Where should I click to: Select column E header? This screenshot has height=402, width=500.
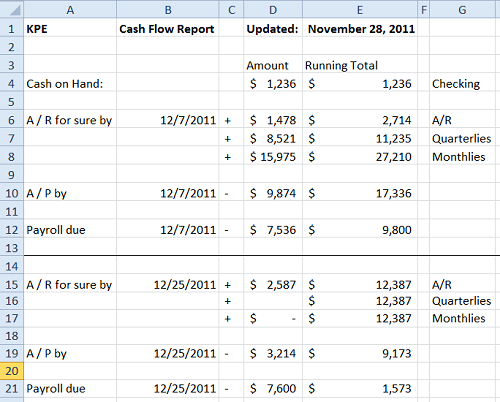click(360, 10)
